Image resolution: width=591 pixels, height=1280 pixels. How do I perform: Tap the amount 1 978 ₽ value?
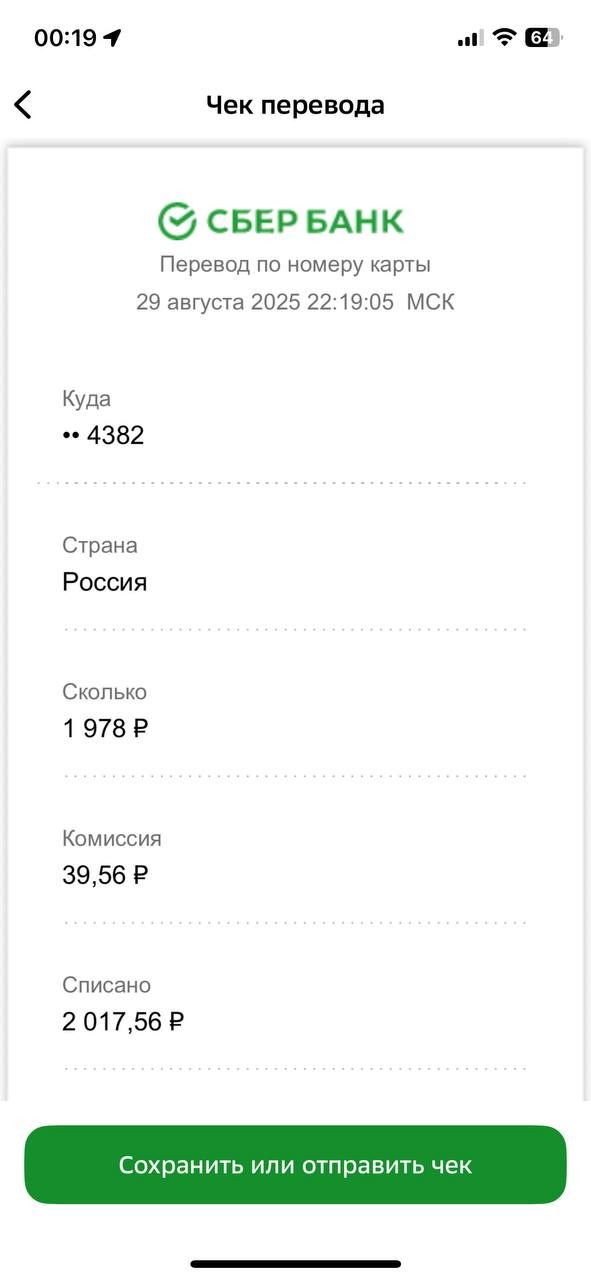(x=105, y=728)
